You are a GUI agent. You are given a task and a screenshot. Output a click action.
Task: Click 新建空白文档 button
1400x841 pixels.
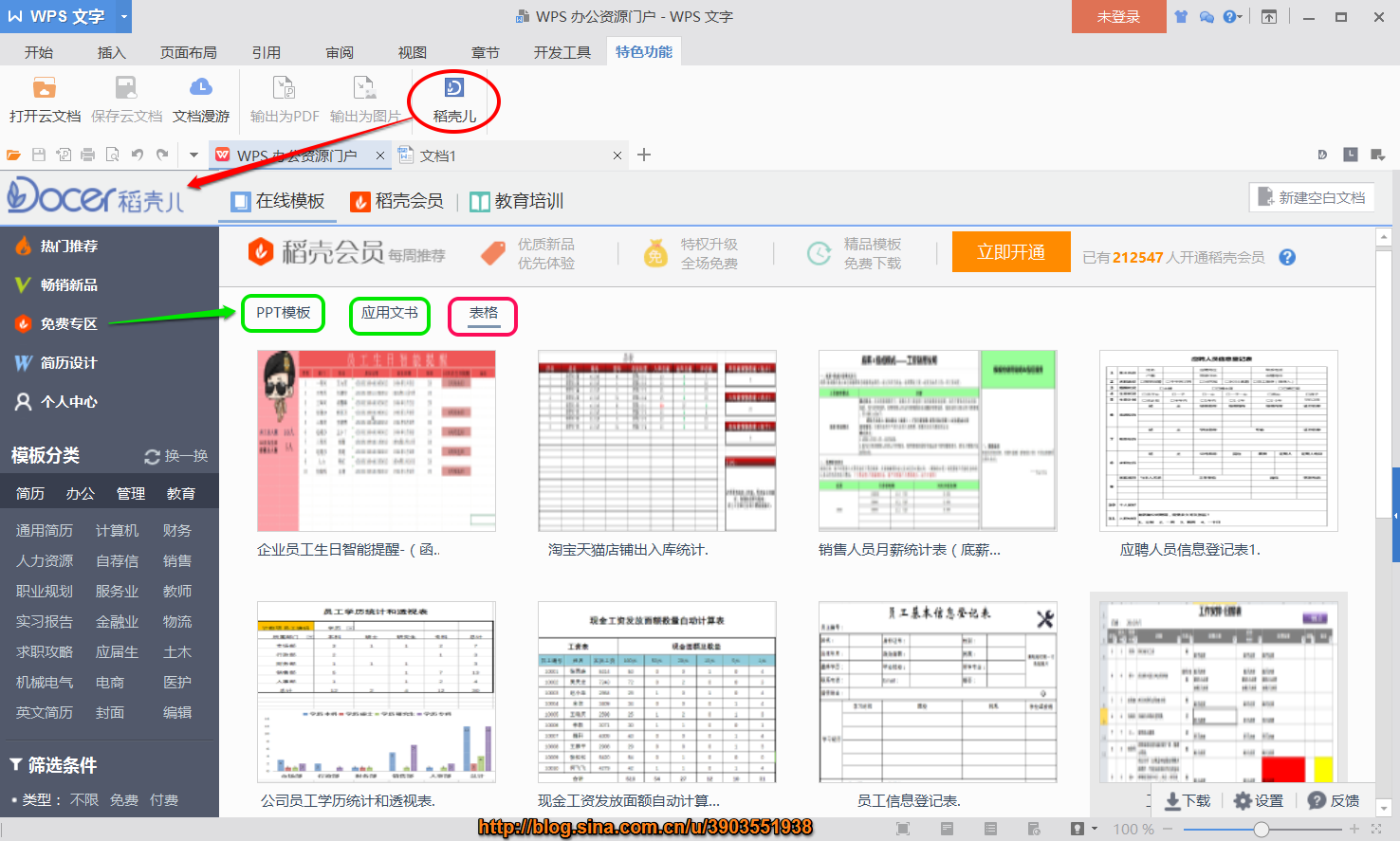tap(1312, 197)
